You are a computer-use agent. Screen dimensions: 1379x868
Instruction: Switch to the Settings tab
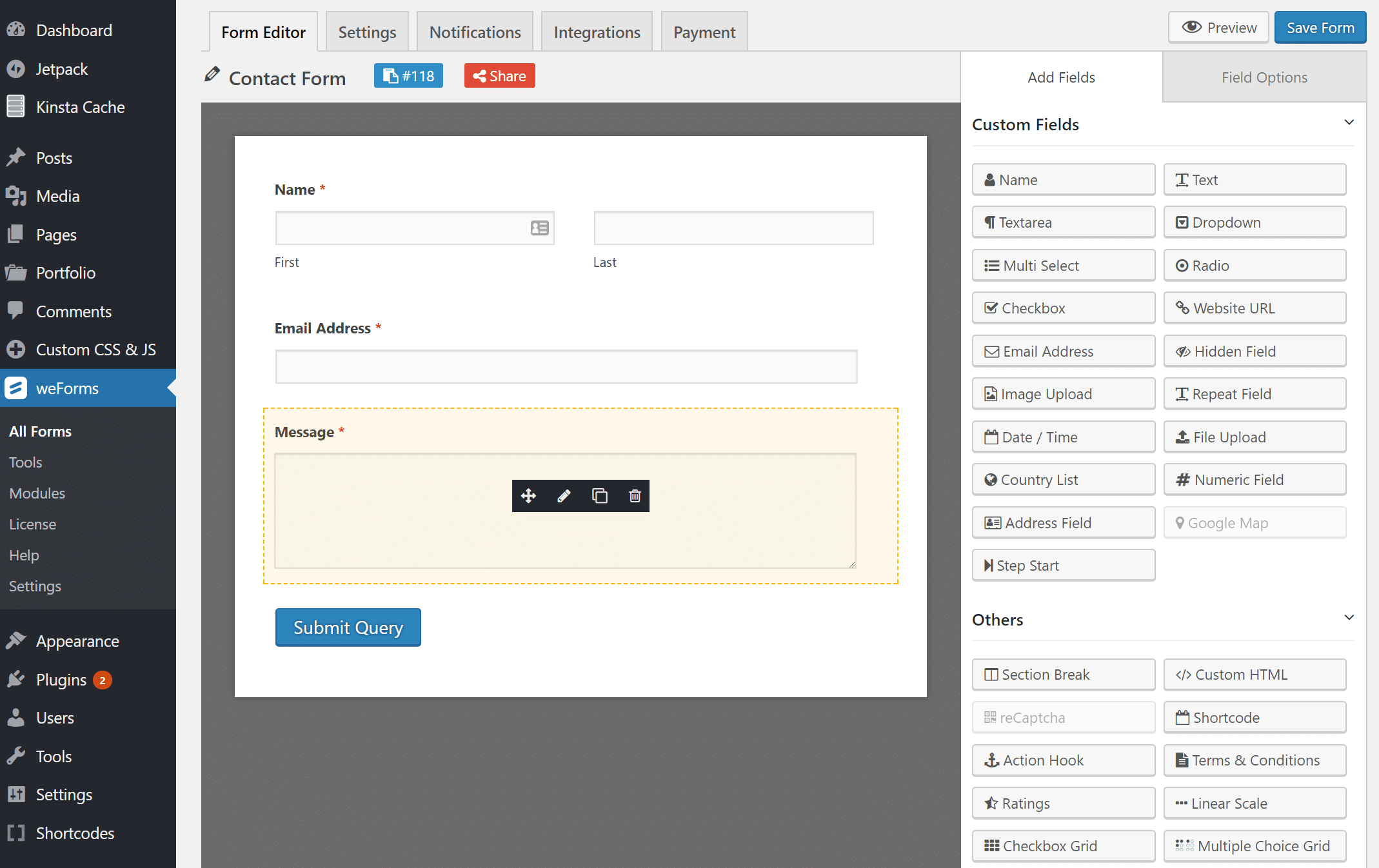tap(367, 32)
